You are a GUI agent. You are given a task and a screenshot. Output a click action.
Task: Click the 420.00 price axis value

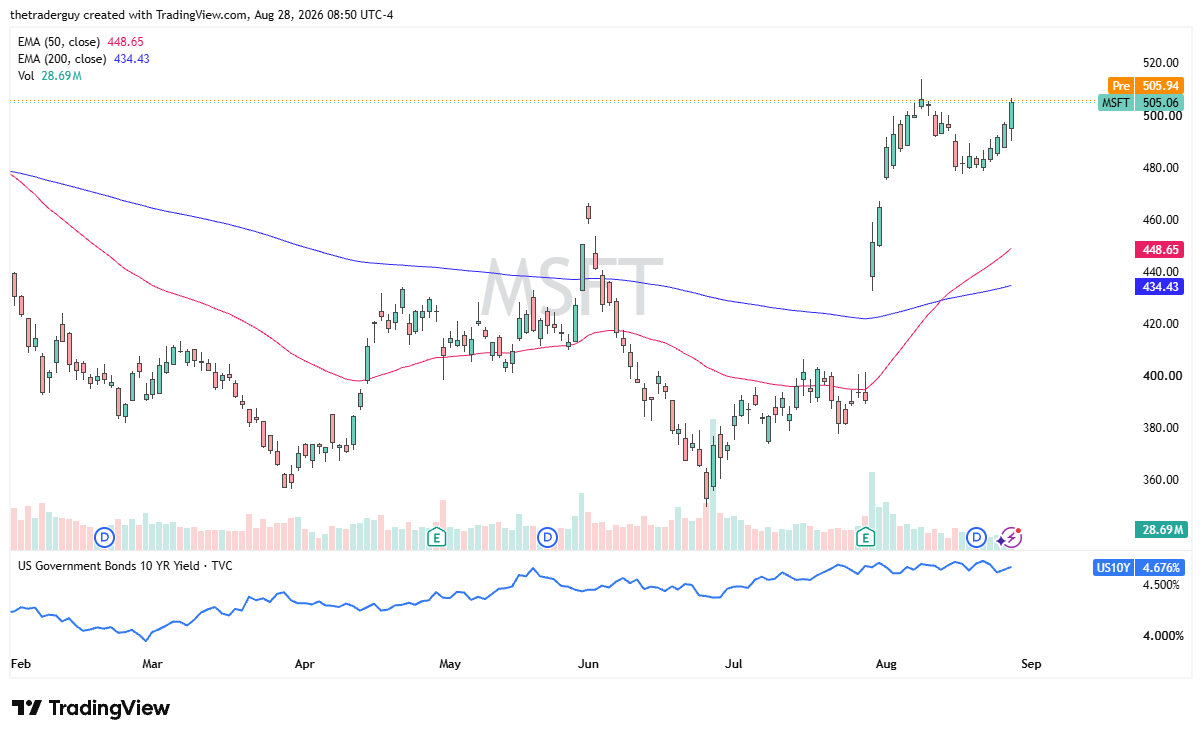1162,324
